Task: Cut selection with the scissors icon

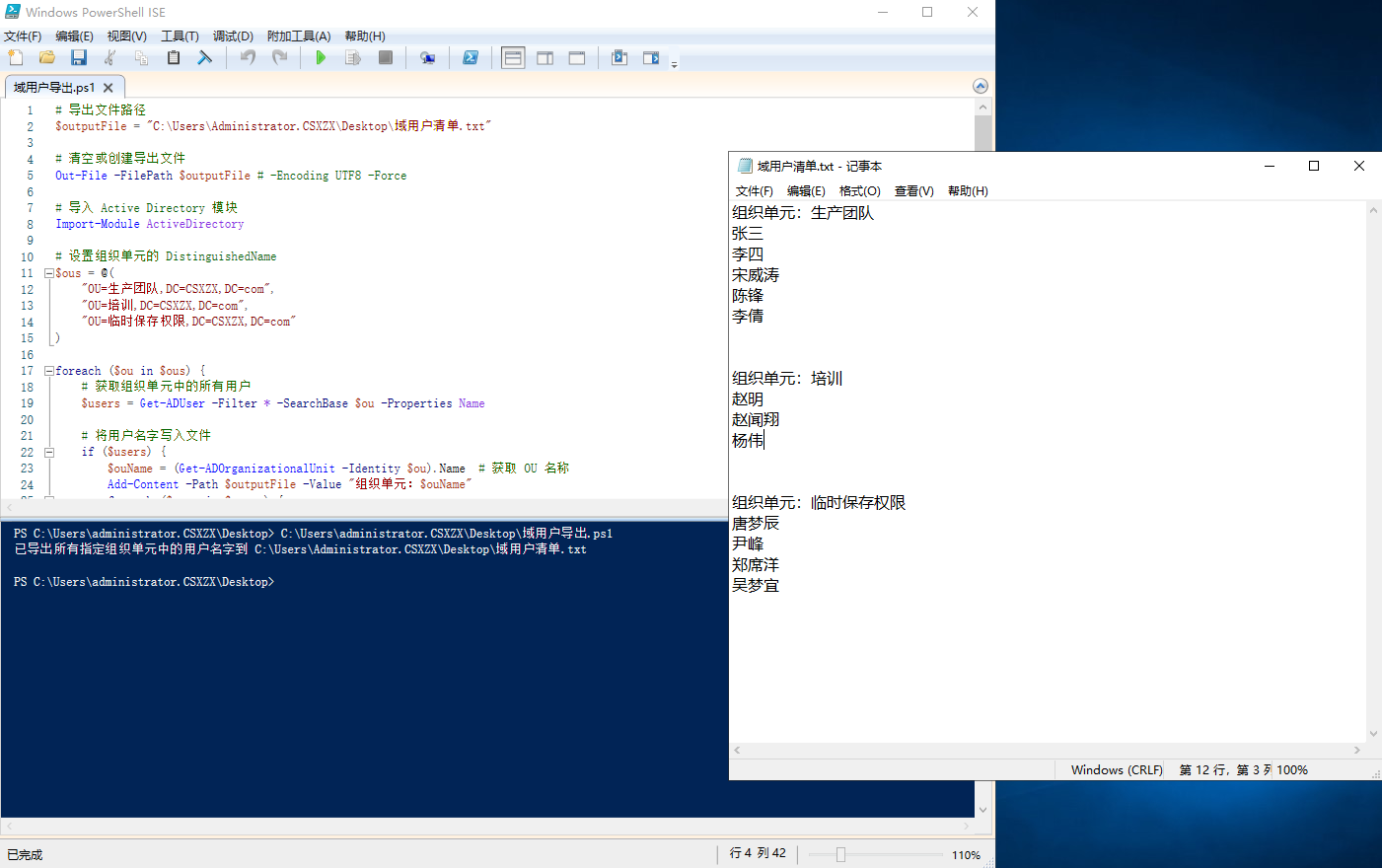Action: point(110,58)
